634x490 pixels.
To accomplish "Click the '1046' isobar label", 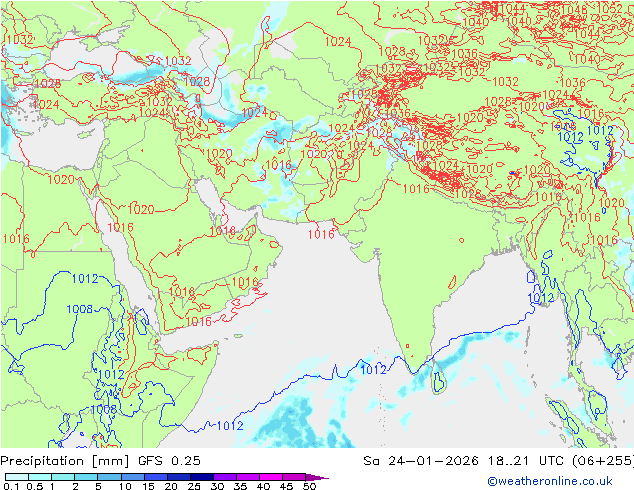I will tap(574, 10).
